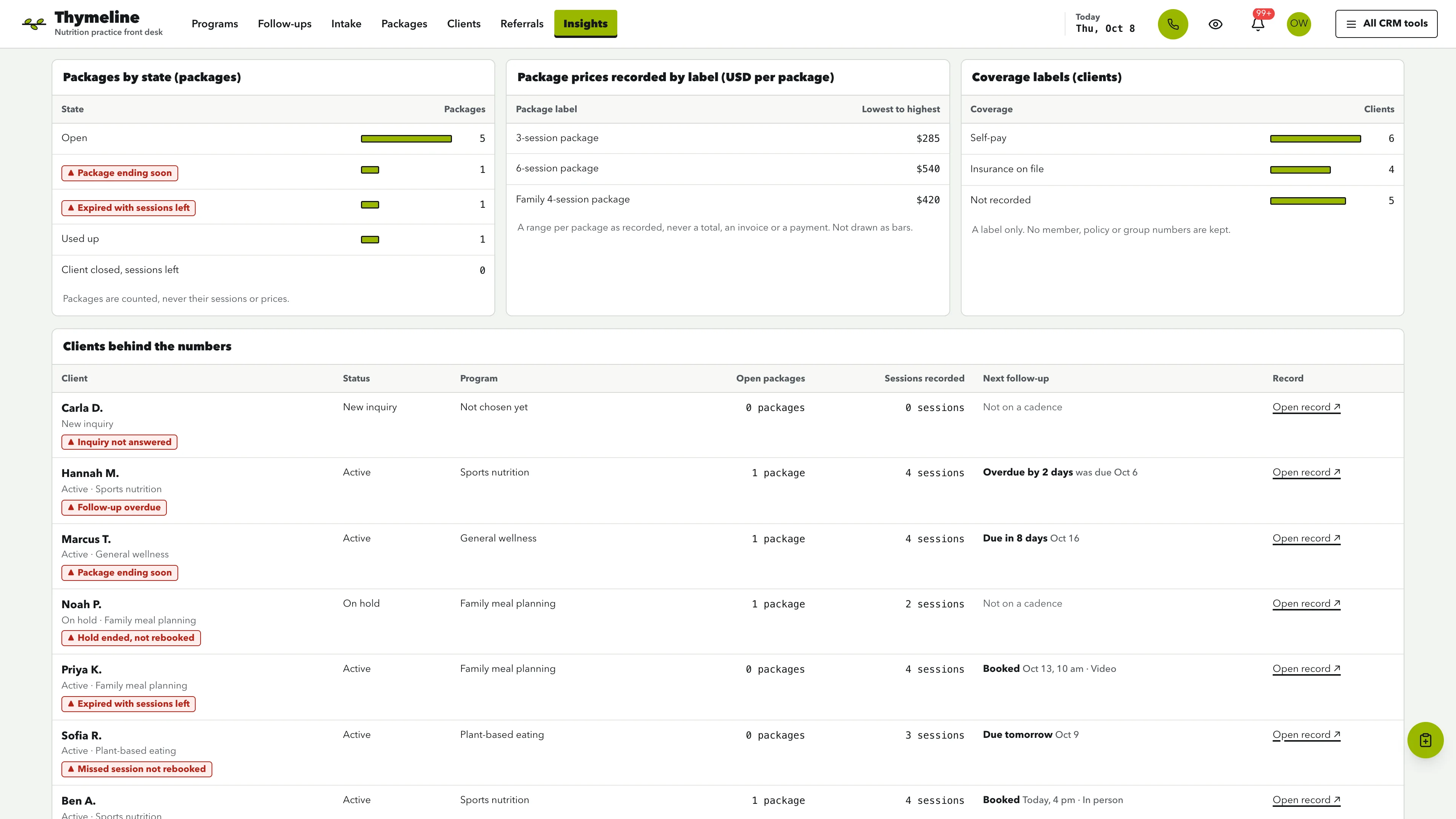Open record for Carla D.
The image size is (1456, 819).
pos(1306,408)
